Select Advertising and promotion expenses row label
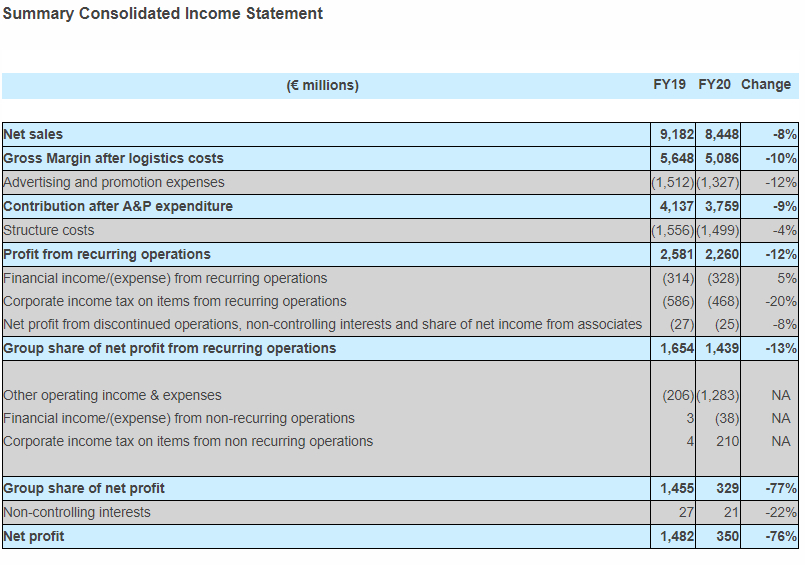The width and height of the screenshot is (805, 565). click(114, 182)
